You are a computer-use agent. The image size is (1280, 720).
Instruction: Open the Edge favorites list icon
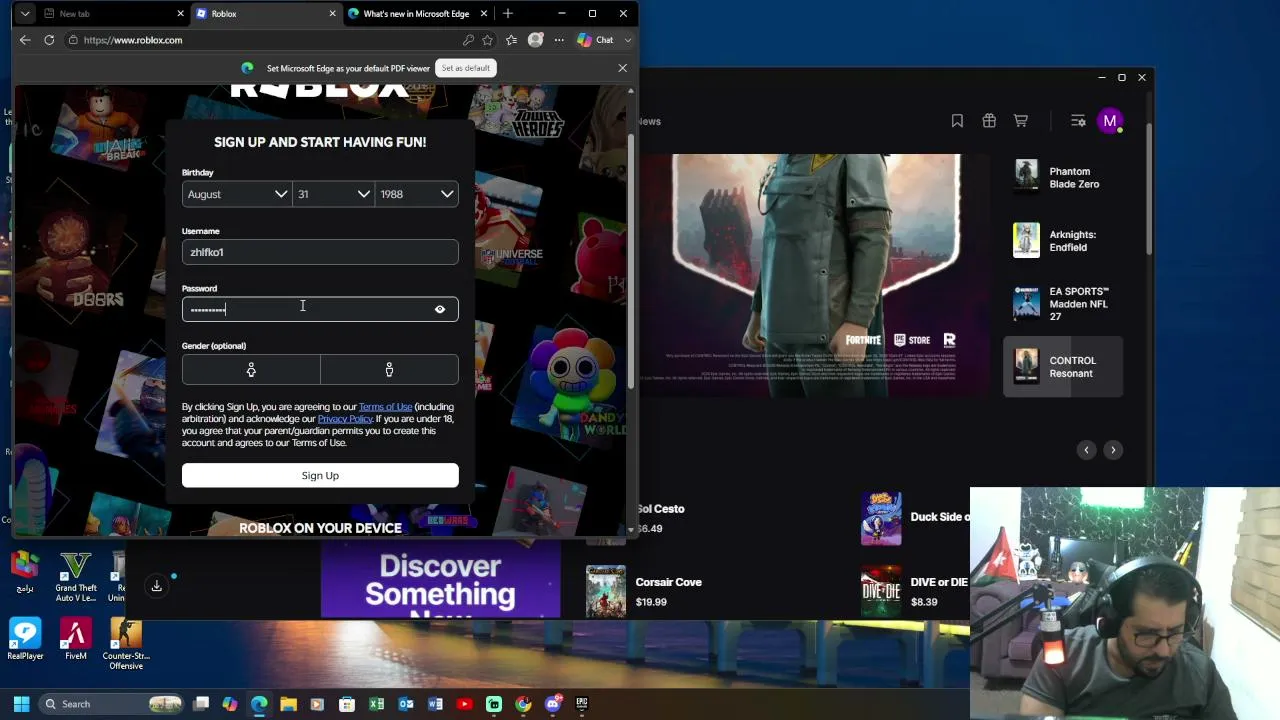(511, 40)
